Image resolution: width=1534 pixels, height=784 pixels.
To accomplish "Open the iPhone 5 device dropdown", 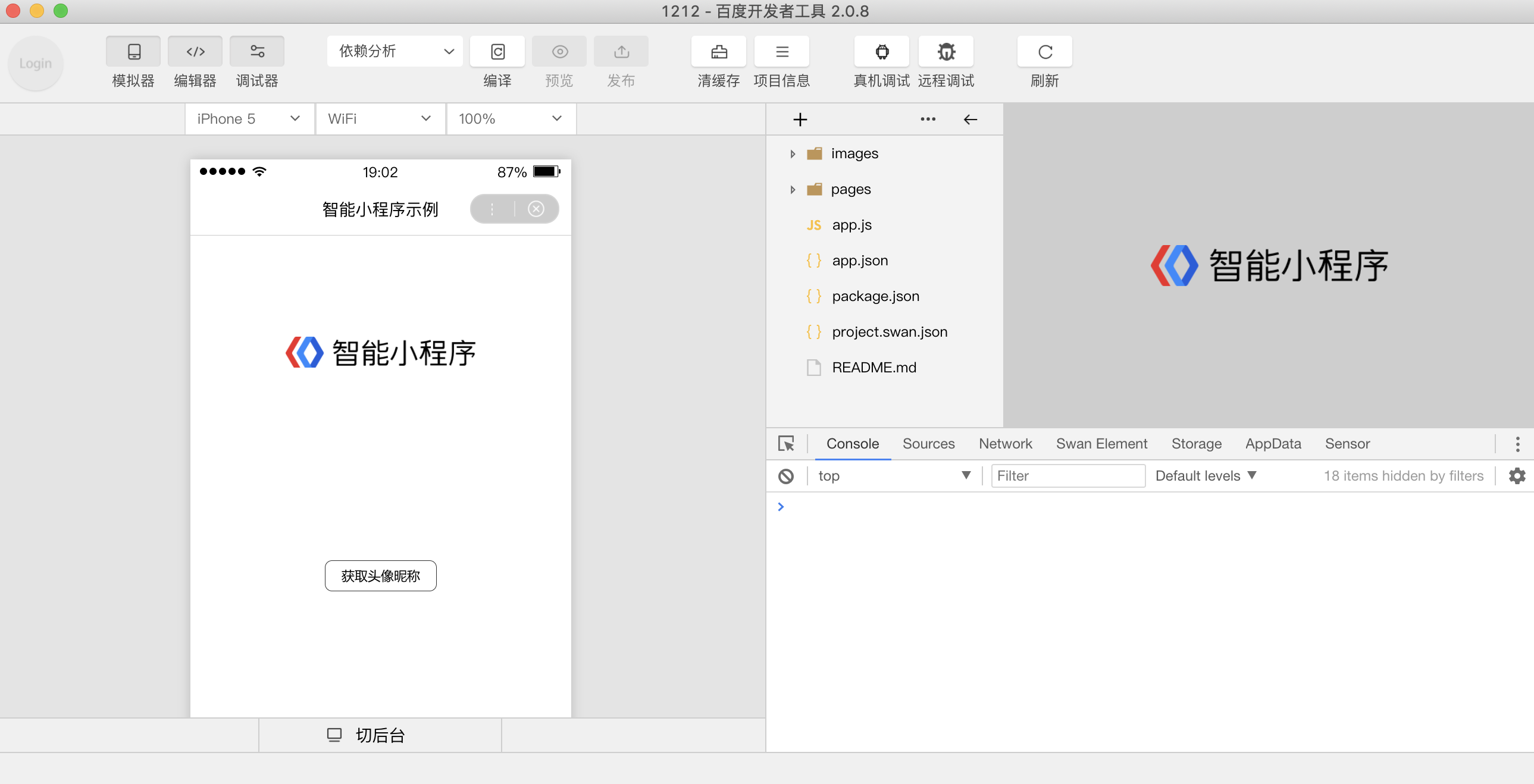I will point(249,119).
